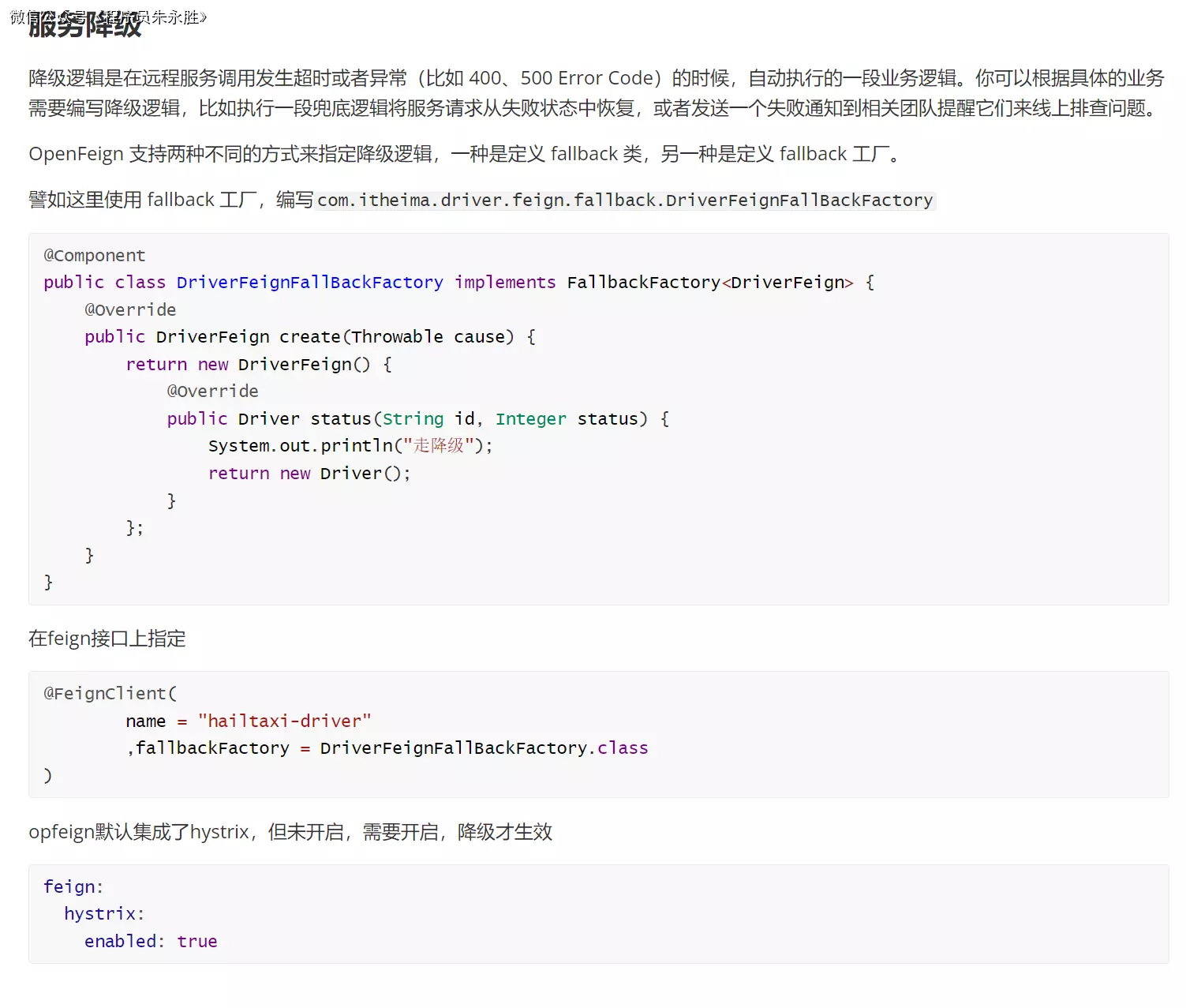Select the @Component annotation in code
This screenshot has width=1186, height=1008.
coord(95,255)
